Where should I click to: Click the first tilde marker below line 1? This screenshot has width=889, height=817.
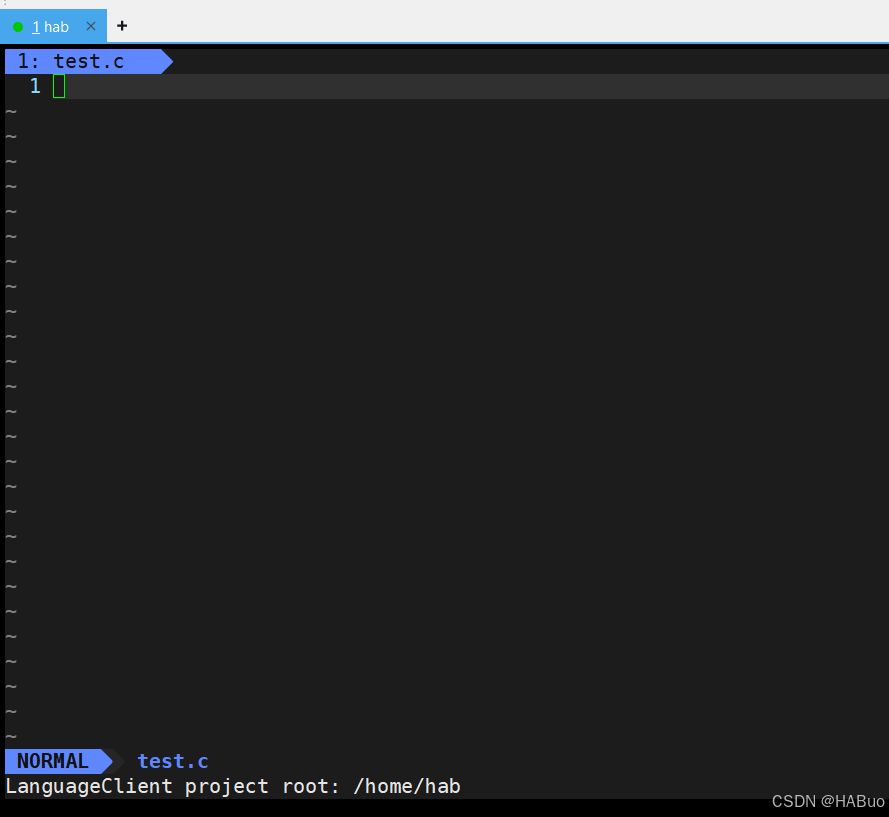10,111
